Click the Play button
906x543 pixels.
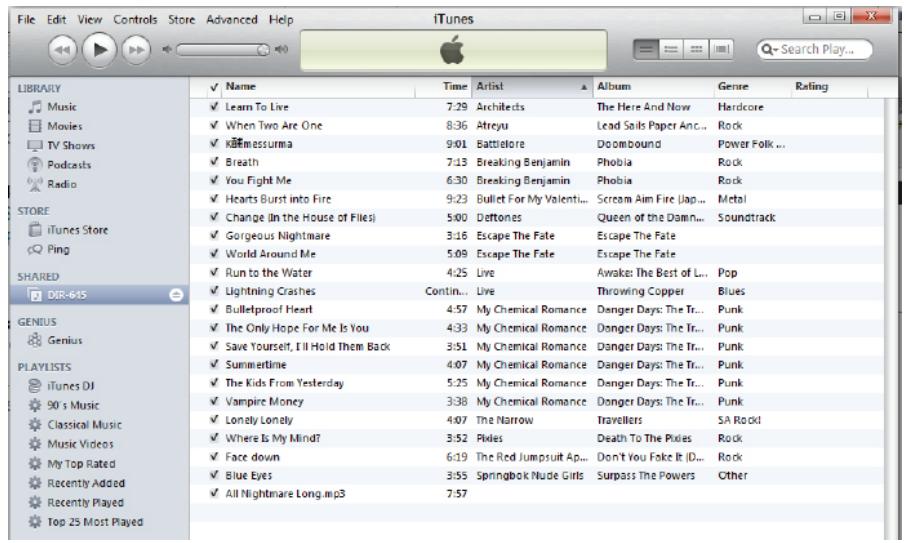coord(99,50)
